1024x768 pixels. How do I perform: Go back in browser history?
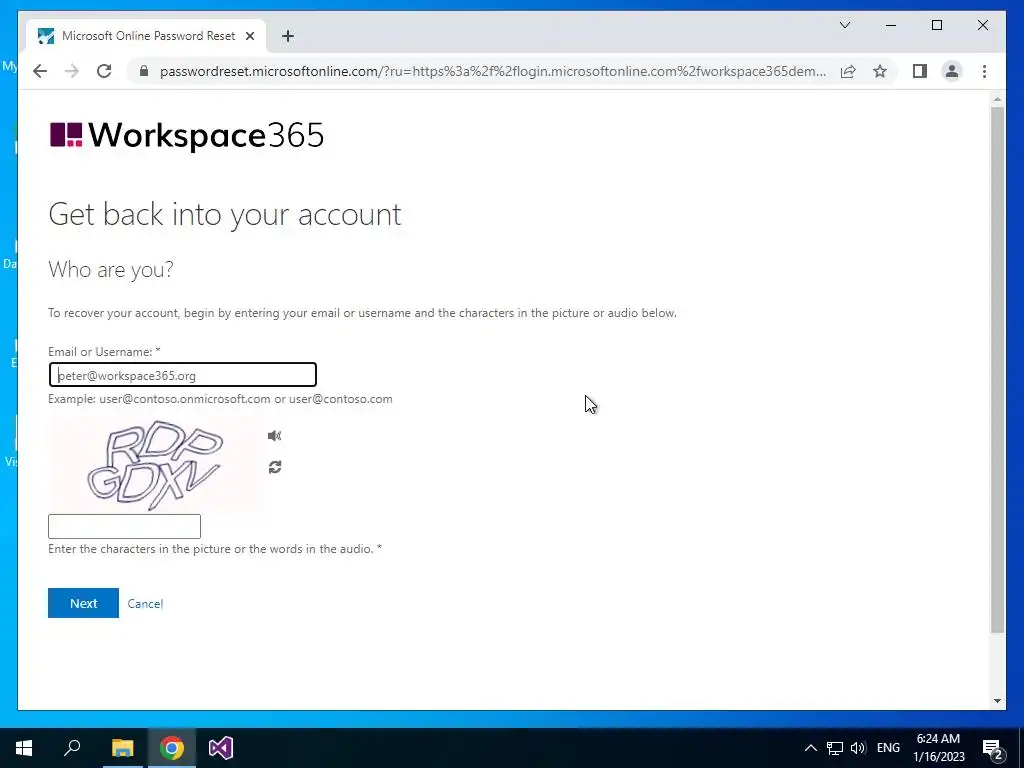pos(40,71)
